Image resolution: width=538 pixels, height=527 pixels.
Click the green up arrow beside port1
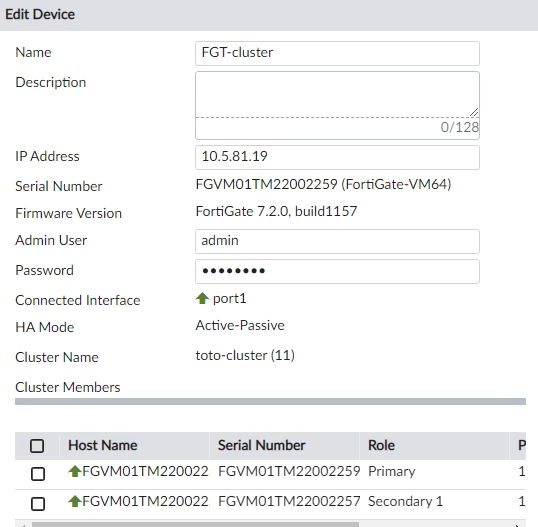pyautogui.click(x=202, y=298)
